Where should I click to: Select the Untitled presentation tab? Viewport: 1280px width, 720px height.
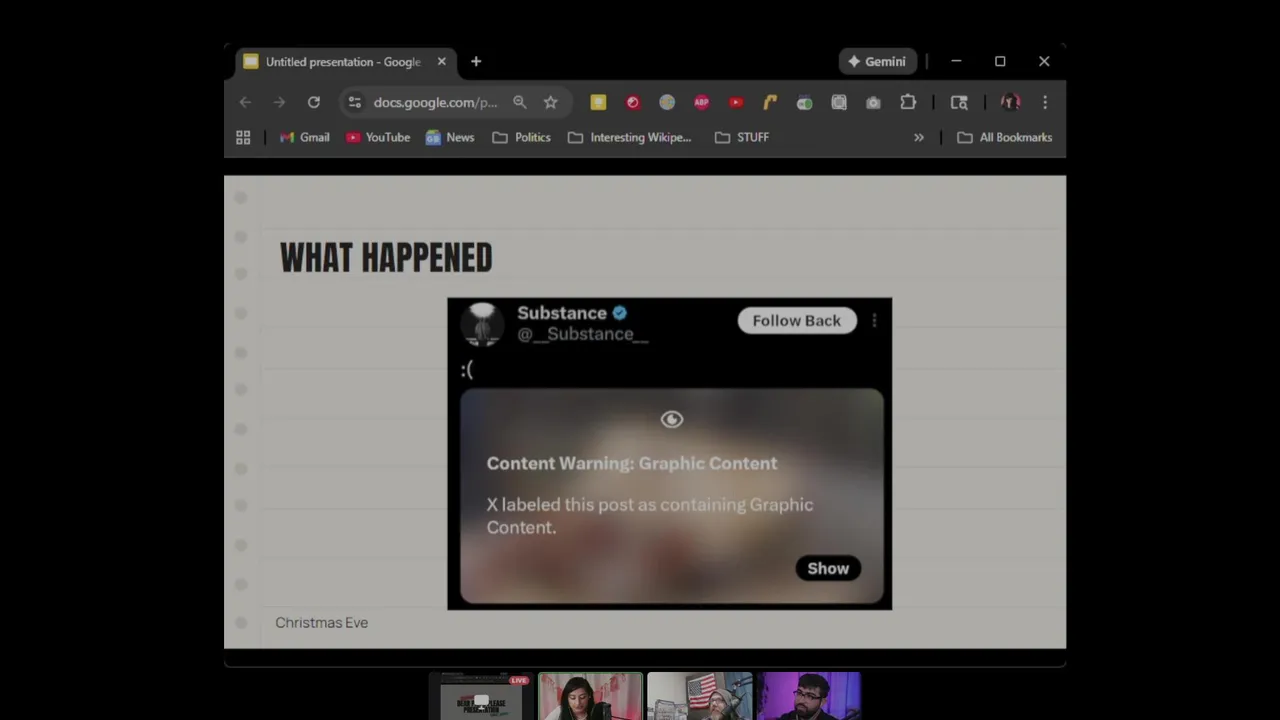(345, 62)
